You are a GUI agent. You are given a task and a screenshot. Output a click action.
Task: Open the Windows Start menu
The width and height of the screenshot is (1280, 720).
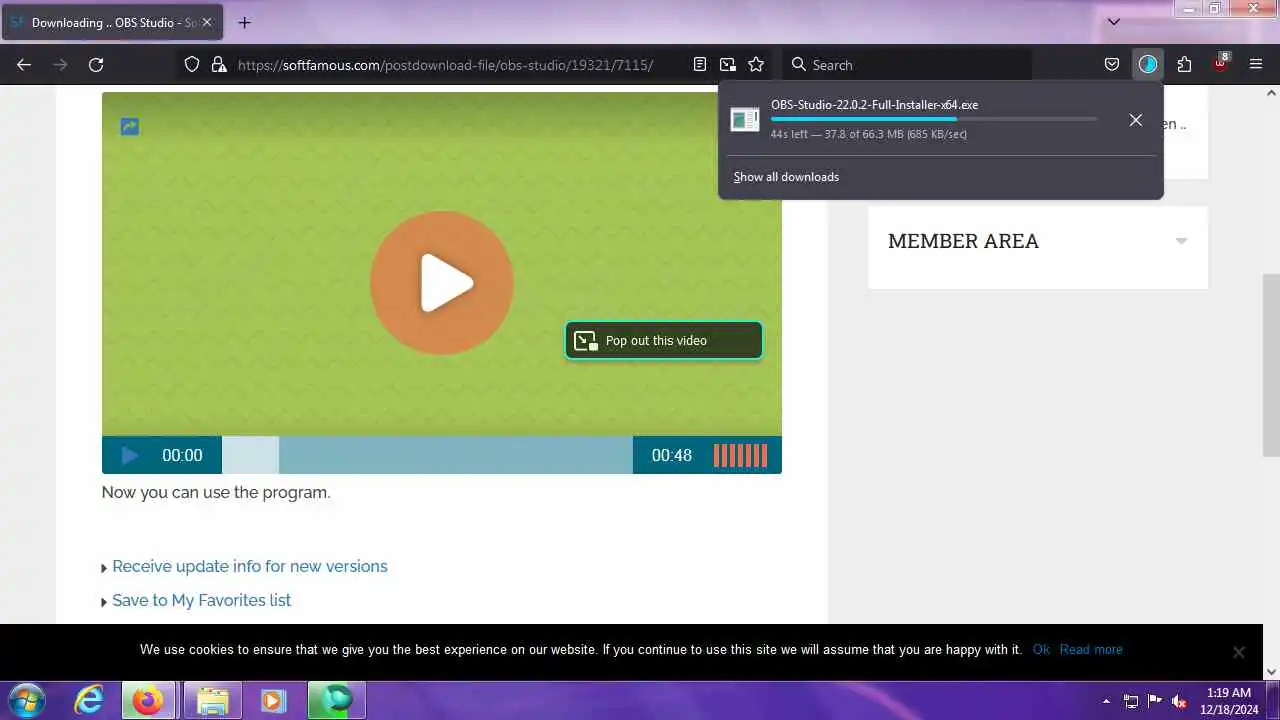tap(26, 700)
